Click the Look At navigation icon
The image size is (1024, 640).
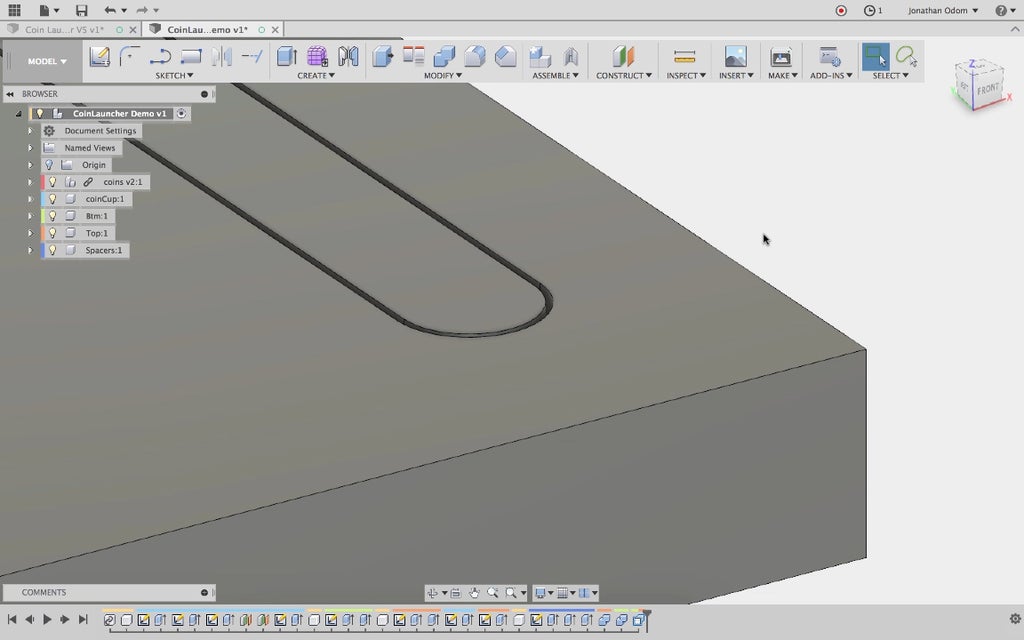click(456, 593)
